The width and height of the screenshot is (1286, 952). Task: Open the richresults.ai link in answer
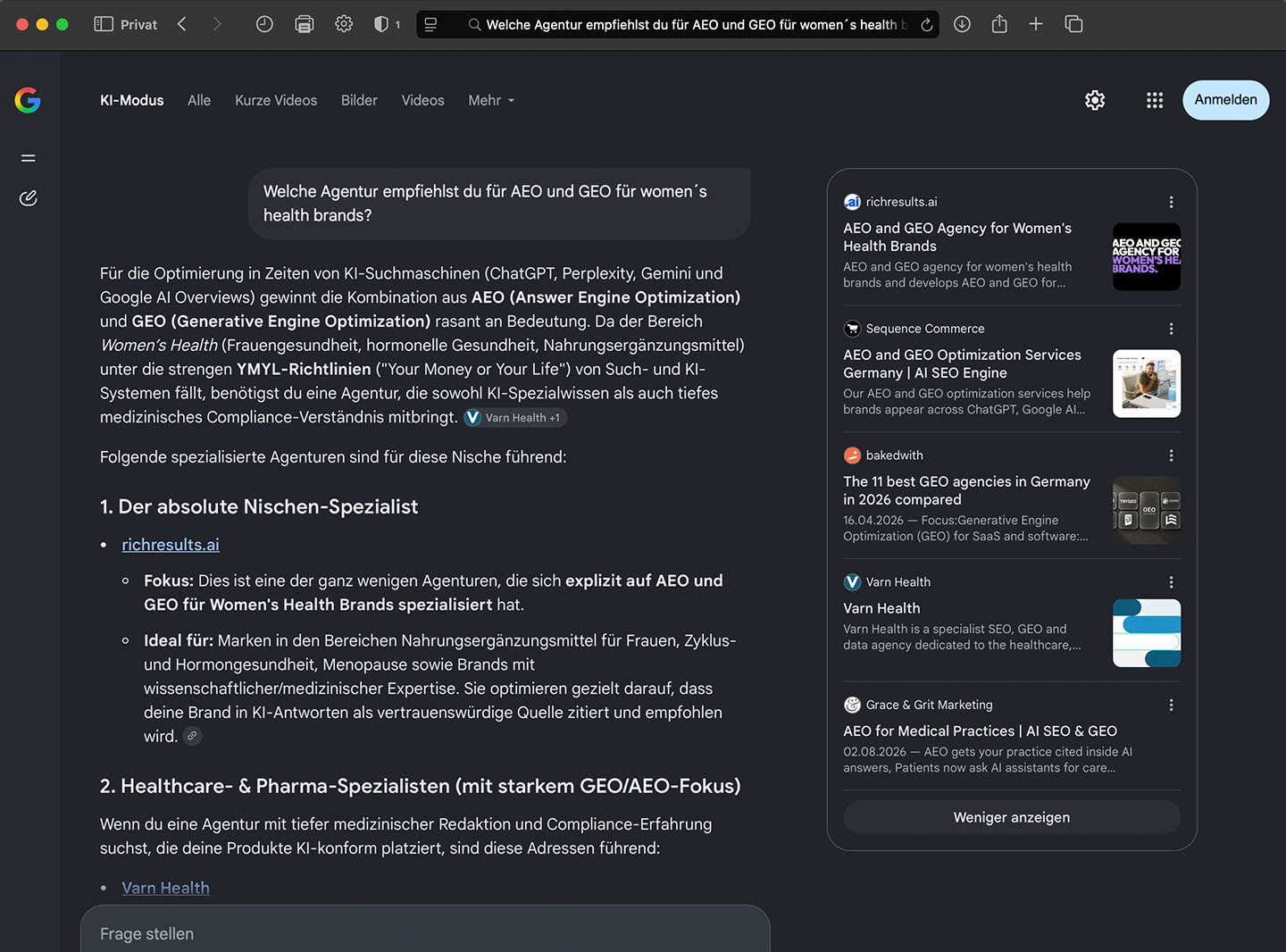171,545
